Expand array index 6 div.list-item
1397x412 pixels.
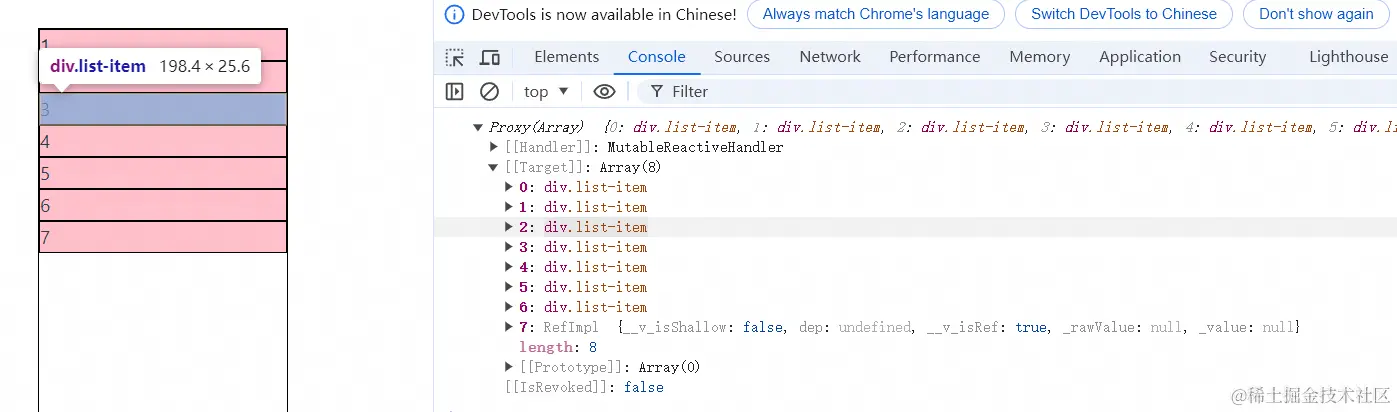(x=511, y=307)
